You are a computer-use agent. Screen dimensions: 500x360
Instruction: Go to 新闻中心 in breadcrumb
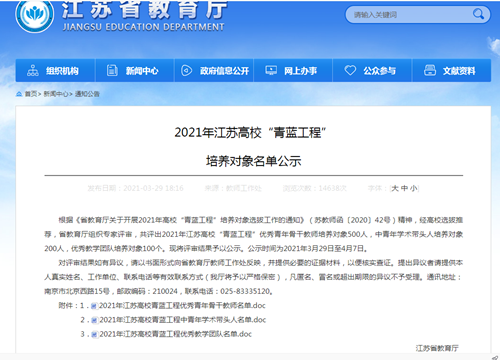pyautogui.click(x=56, y=94)
